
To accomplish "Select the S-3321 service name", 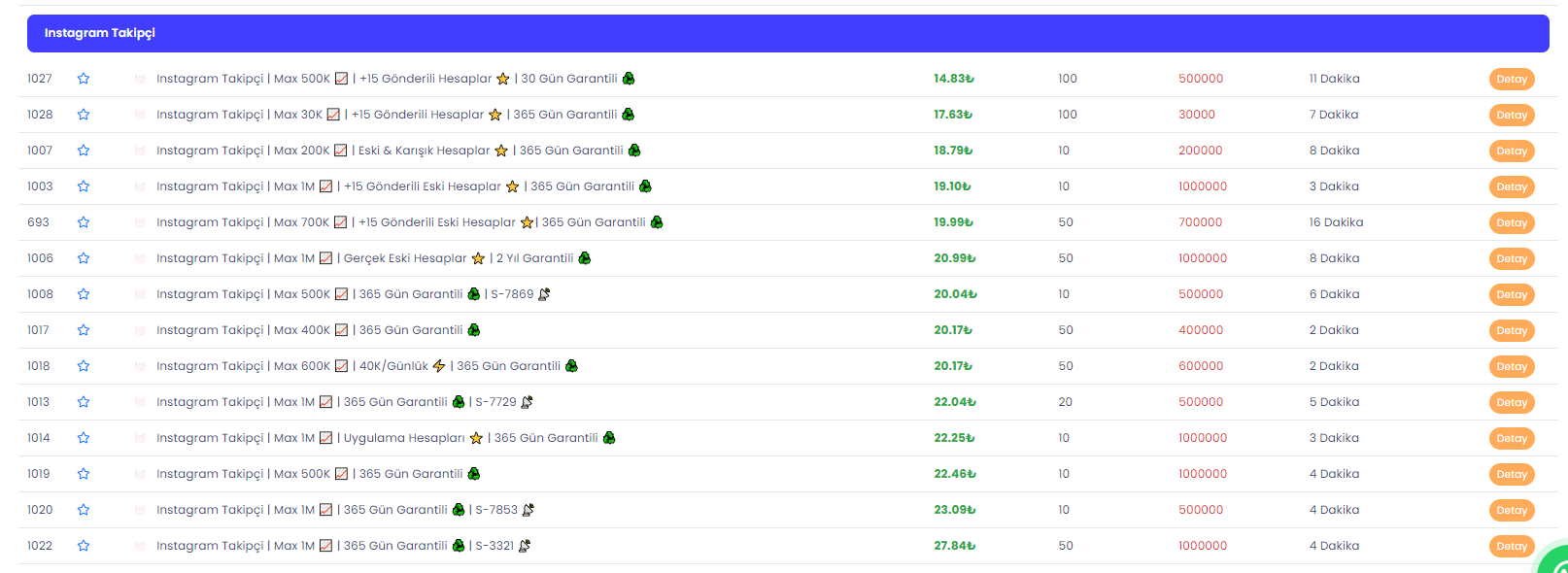I will click(x=344, y=546).
